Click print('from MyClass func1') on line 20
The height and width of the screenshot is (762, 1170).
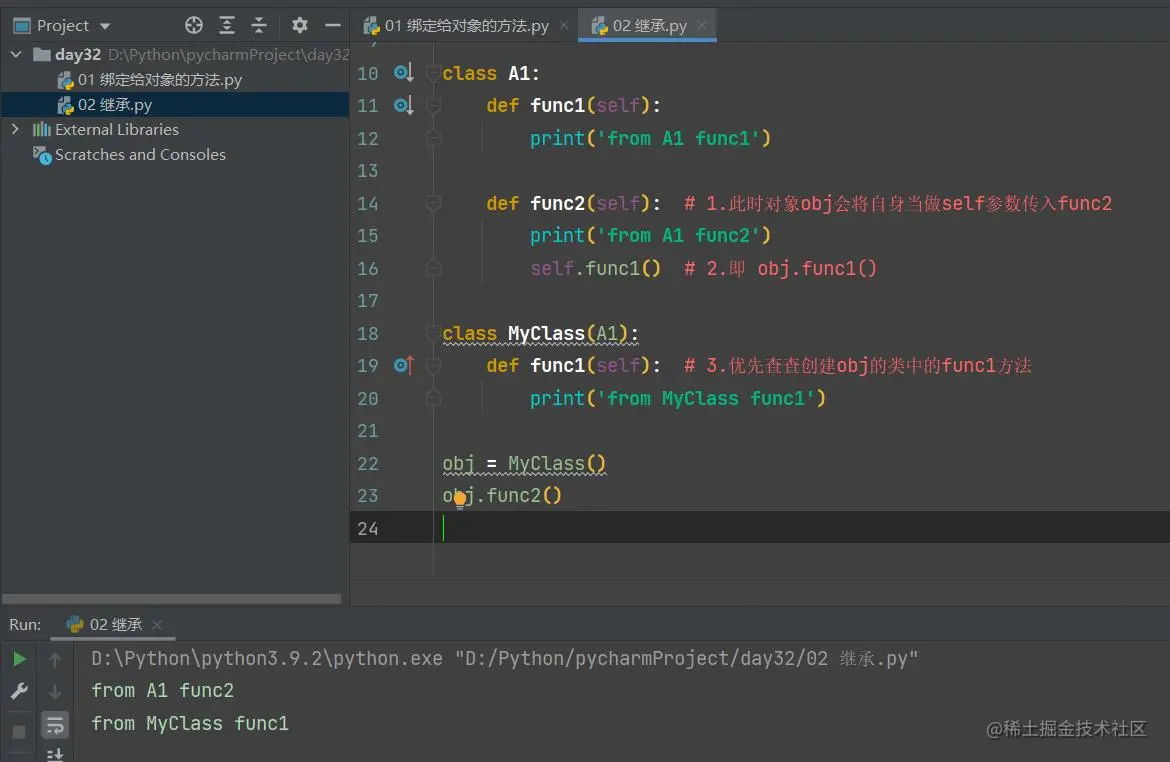pos(678,398)
